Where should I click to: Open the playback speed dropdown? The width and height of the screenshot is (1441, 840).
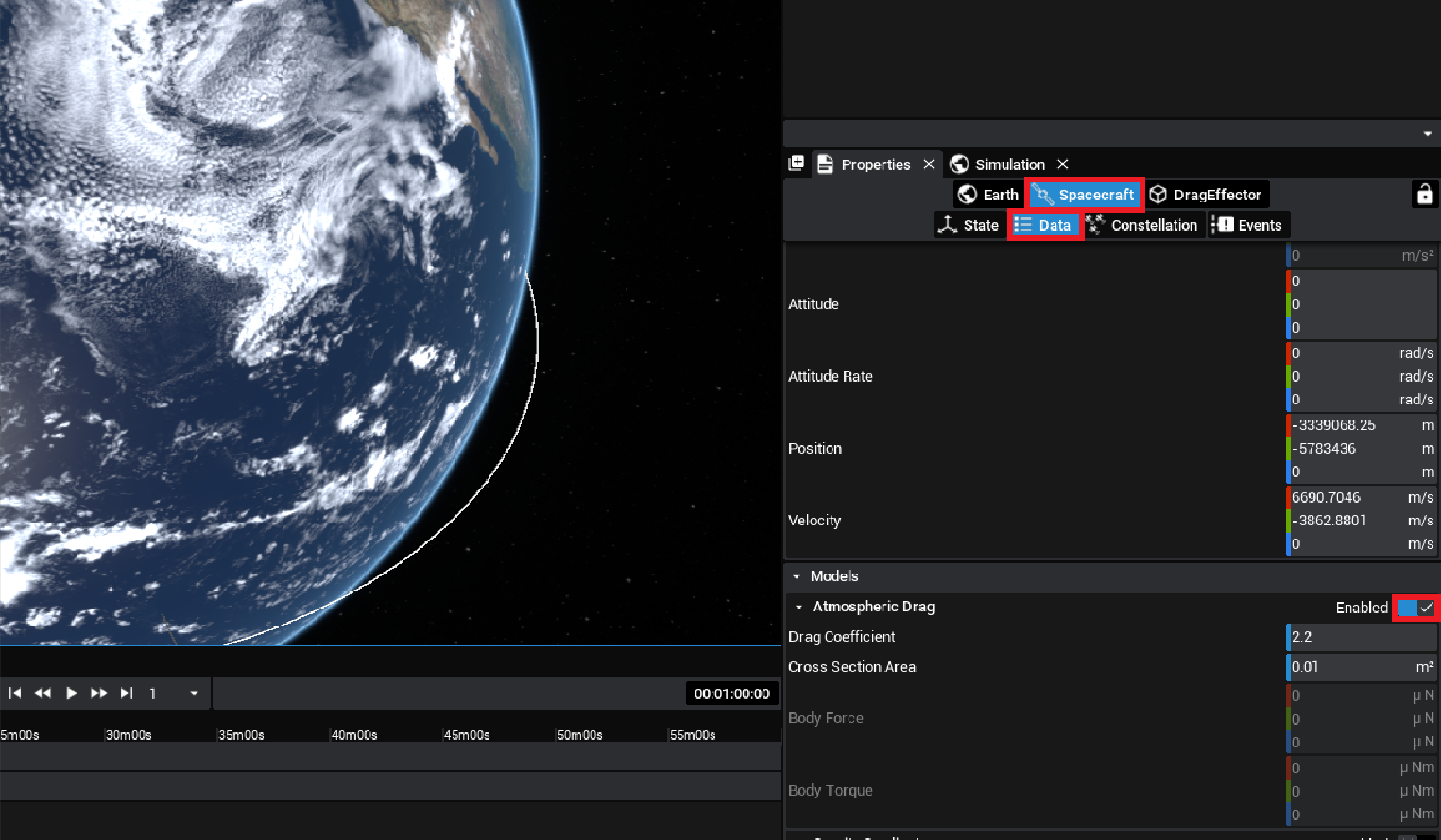coord(194,694)
